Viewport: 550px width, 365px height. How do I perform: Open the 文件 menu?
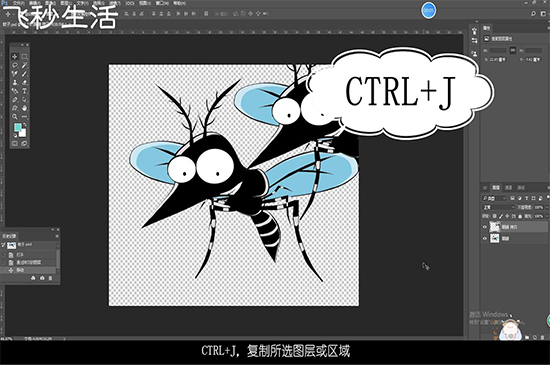pos(19,3)
